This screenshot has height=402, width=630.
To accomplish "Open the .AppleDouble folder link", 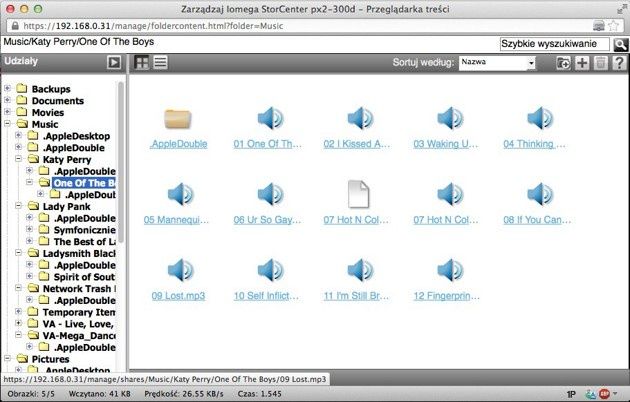I will (178, 144).
